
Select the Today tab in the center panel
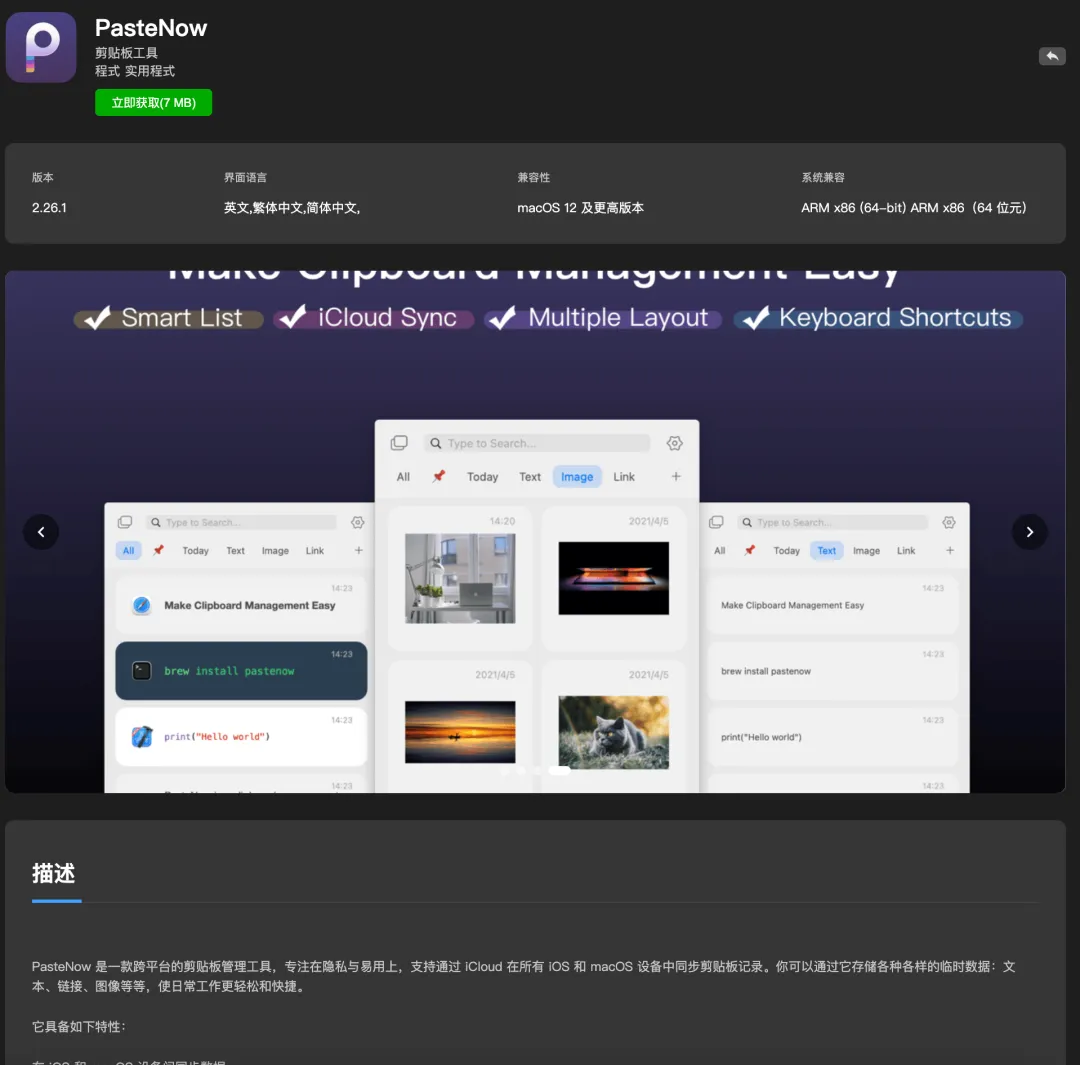(x=482, y=477)
